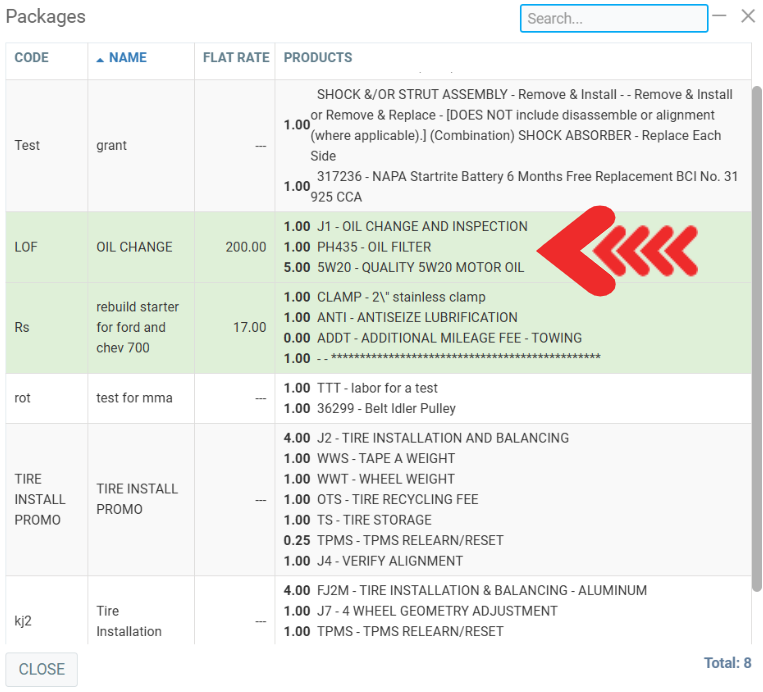
Task: Sort by FLAT RATE column header
Action: tap(236, 58)
